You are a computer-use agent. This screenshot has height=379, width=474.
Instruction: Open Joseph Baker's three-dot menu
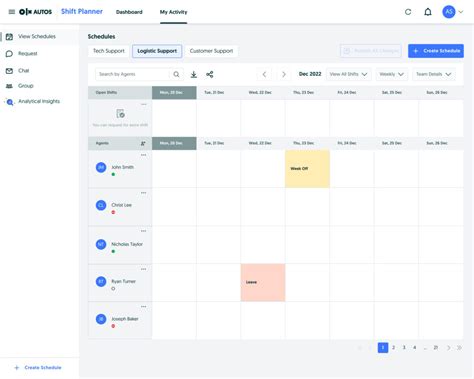pyautogui.click(x=143, y=307)
